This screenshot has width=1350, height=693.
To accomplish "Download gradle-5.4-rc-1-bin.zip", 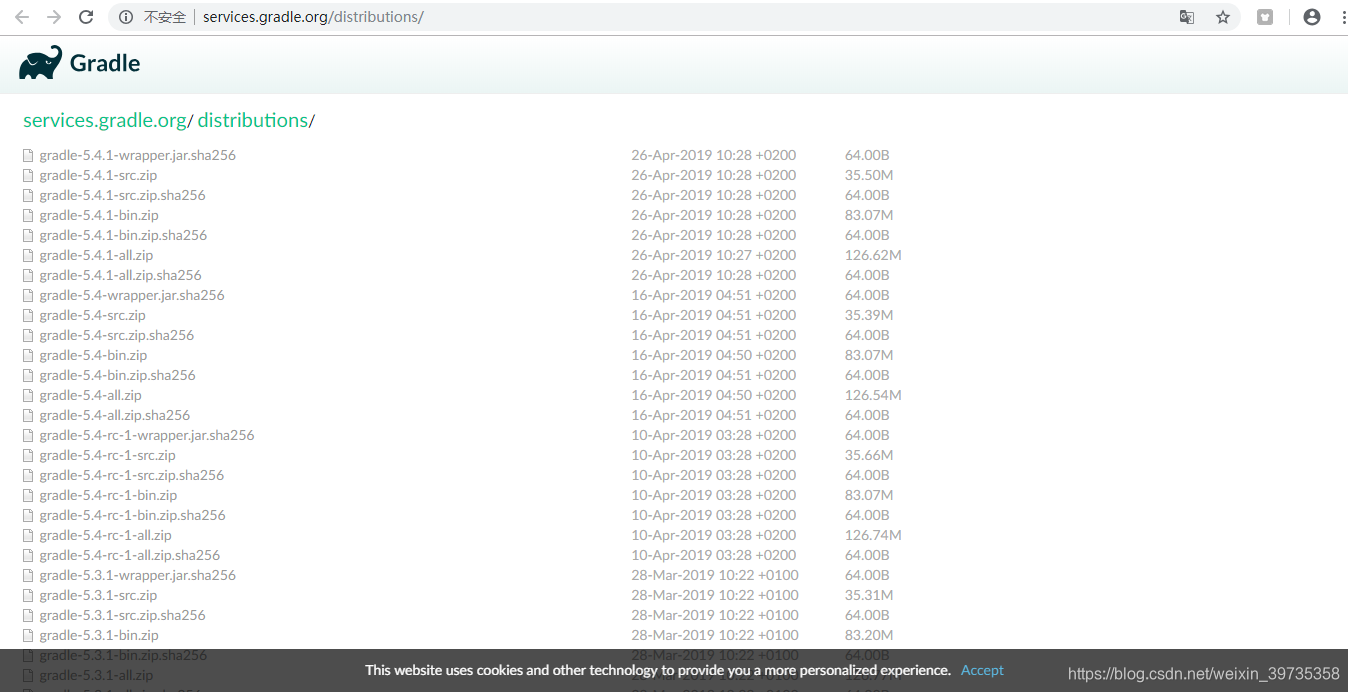I will click(108, 495).
